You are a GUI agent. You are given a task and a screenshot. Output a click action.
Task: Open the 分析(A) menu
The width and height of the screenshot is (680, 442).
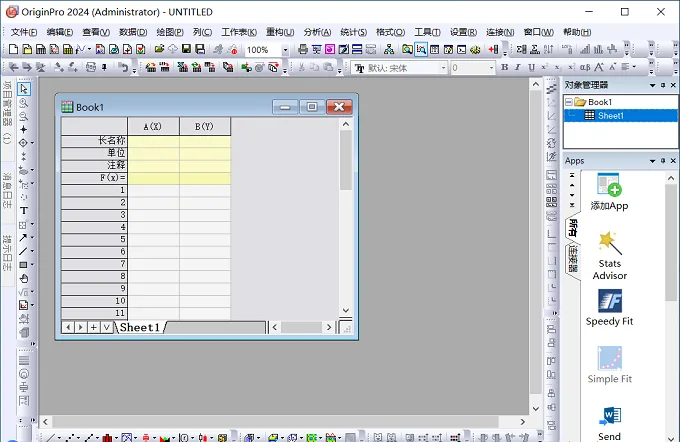[x=317, y=32]
